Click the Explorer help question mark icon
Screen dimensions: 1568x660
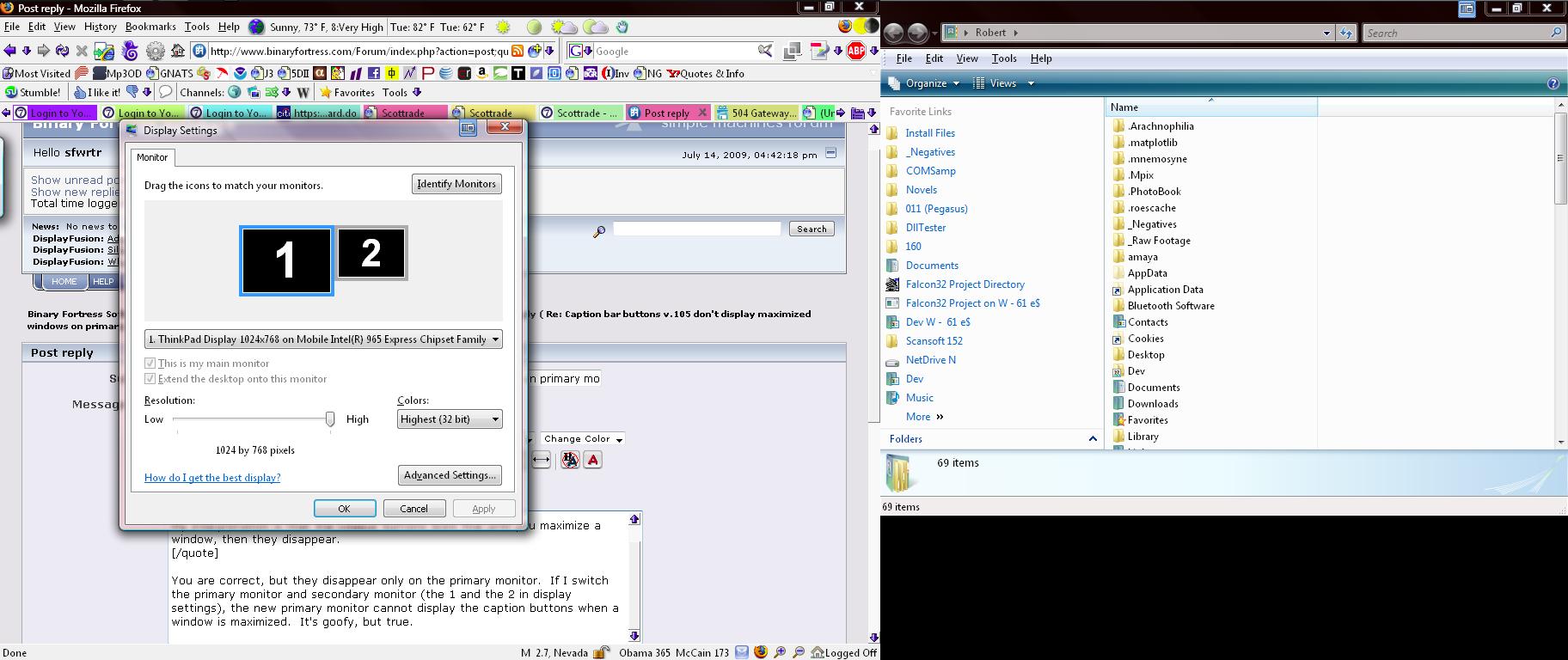coord(1553,83)
